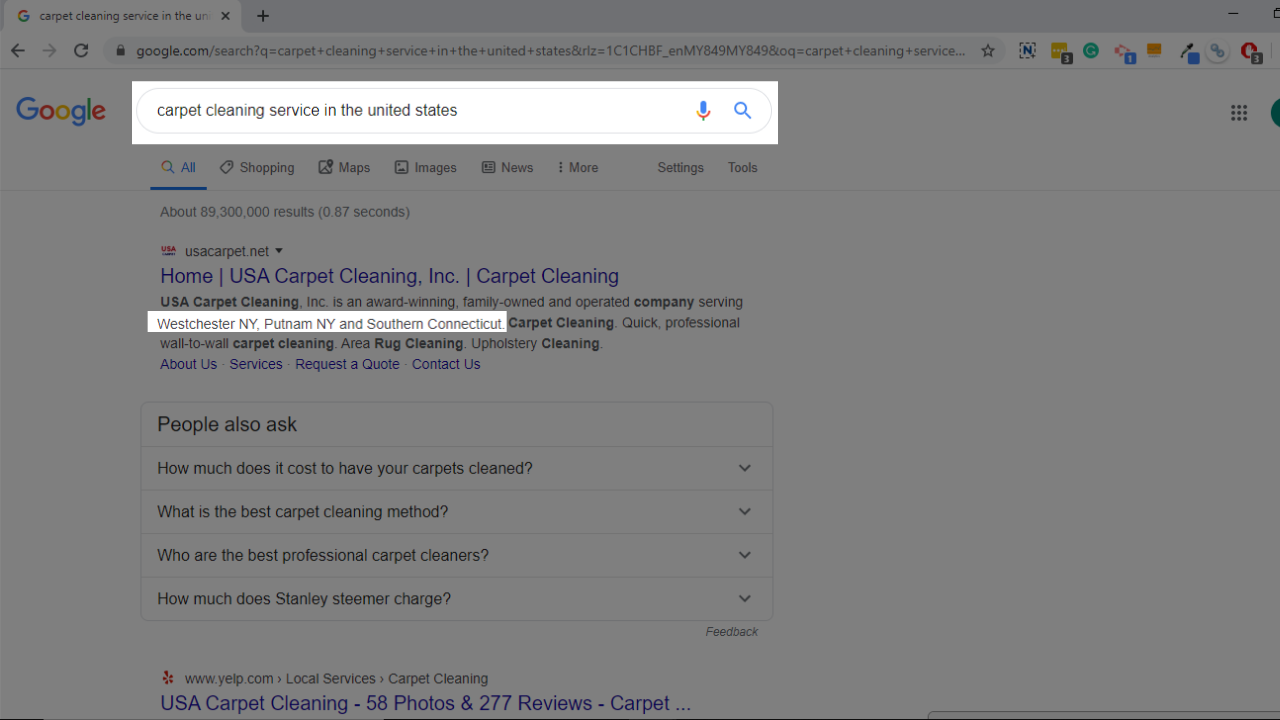Click the 'People also ask' heading
Screen dimensions: 1280x720
pyautogui.click(x=227, y=424)
